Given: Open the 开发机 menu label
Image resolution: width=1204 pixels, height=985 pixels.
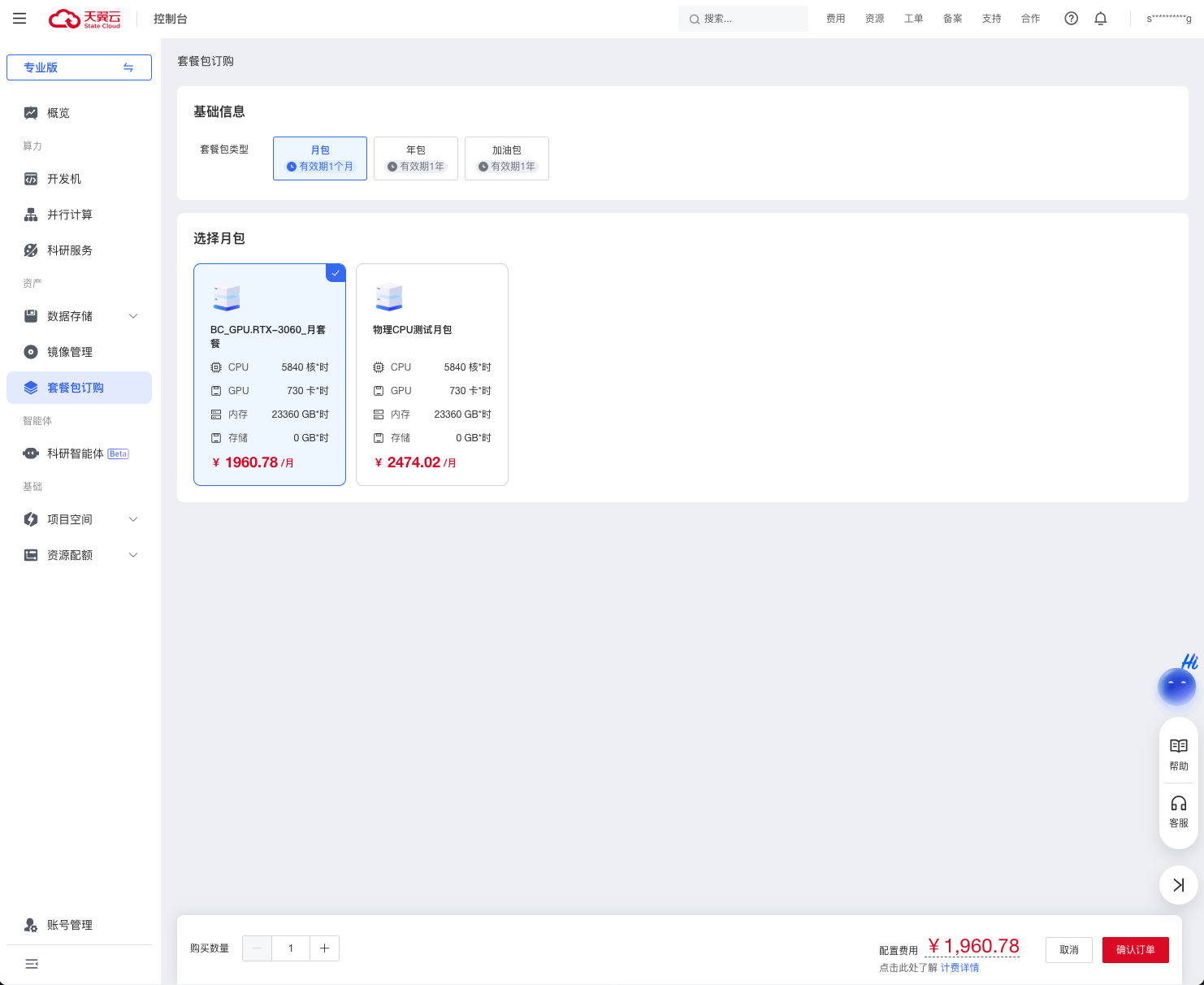Looking at the screenshot, I should click(64, 179).
